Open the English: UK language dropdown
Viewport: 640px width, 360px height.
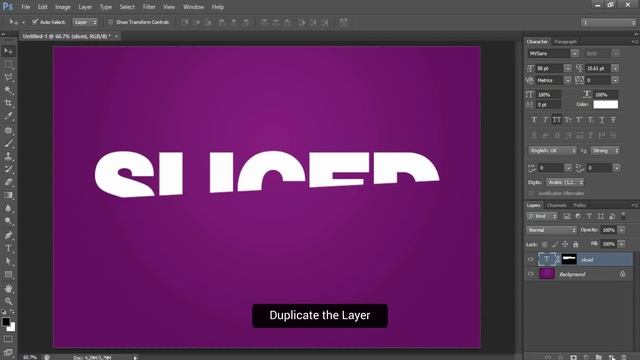coord(552,151)
